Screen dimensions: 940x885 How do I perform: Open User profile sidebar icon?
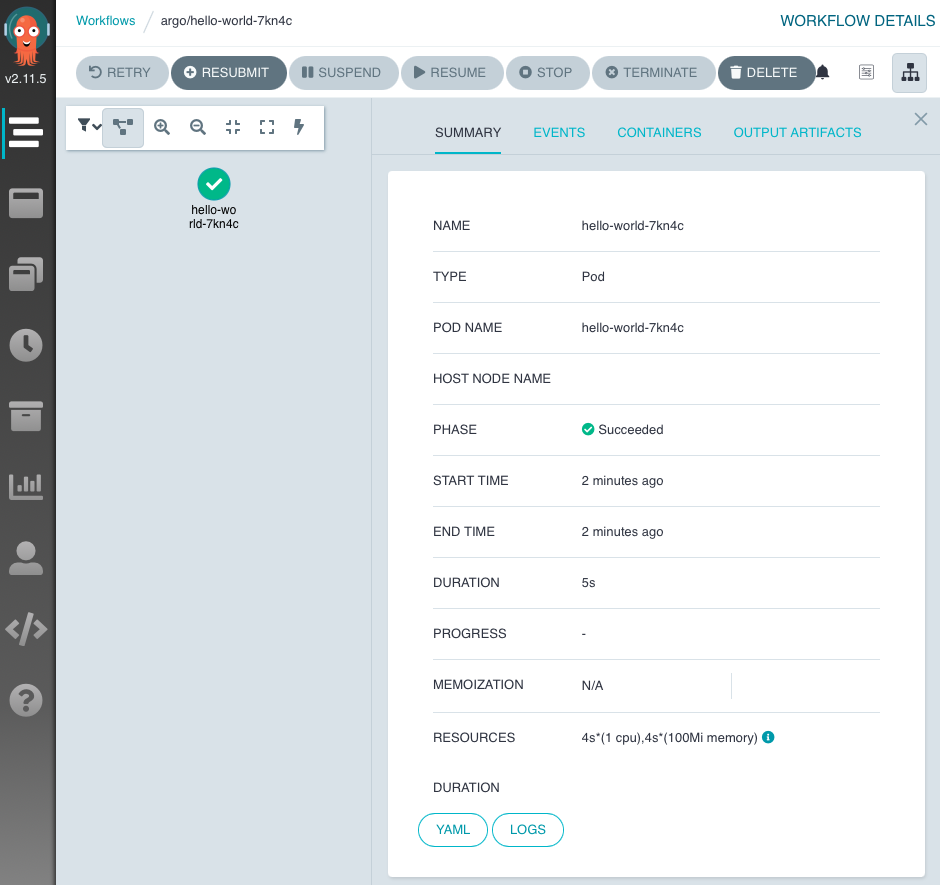click(26, 558)
